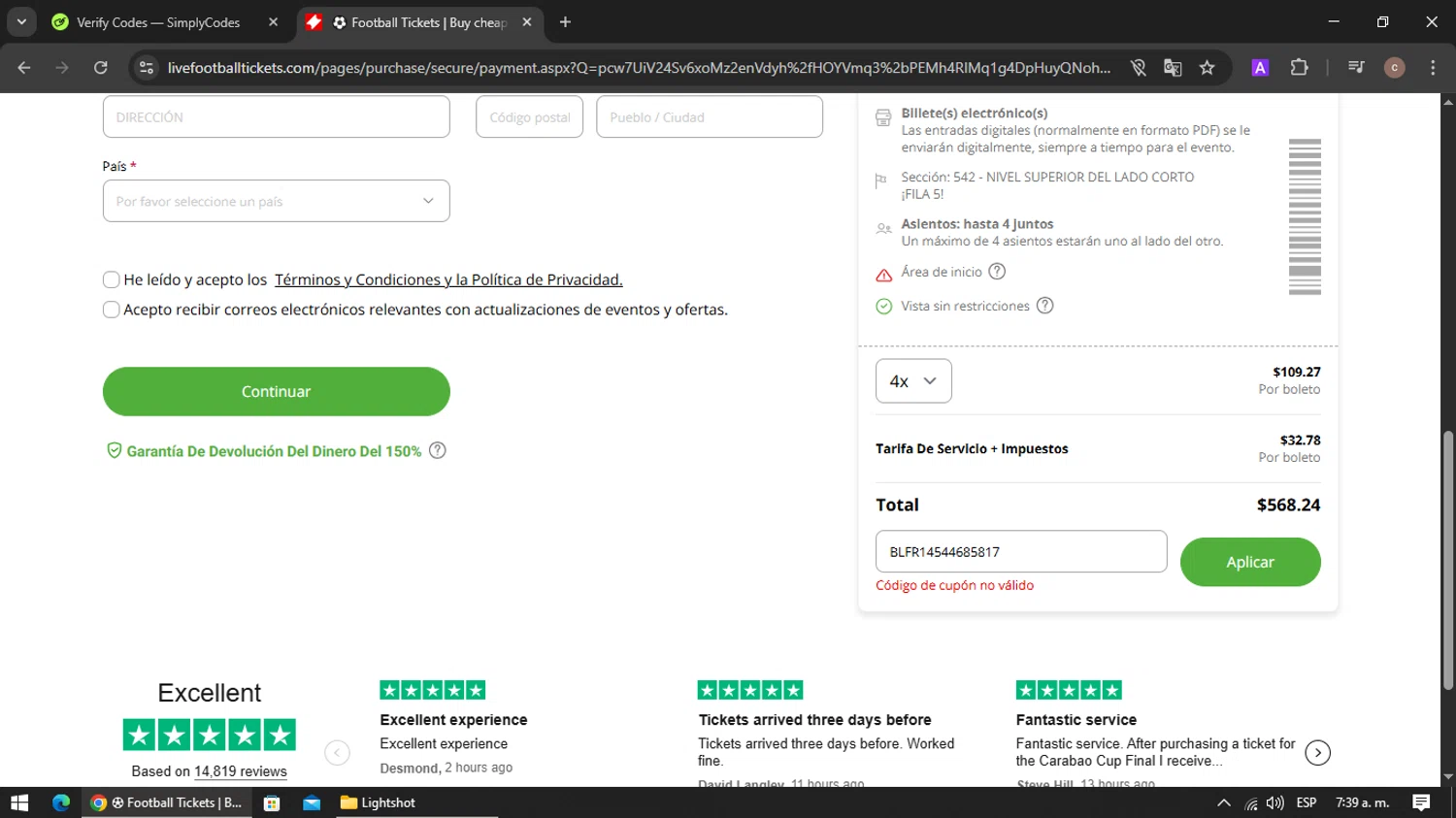Reload the current page
Screen dimensions: 1456x818
101,67
